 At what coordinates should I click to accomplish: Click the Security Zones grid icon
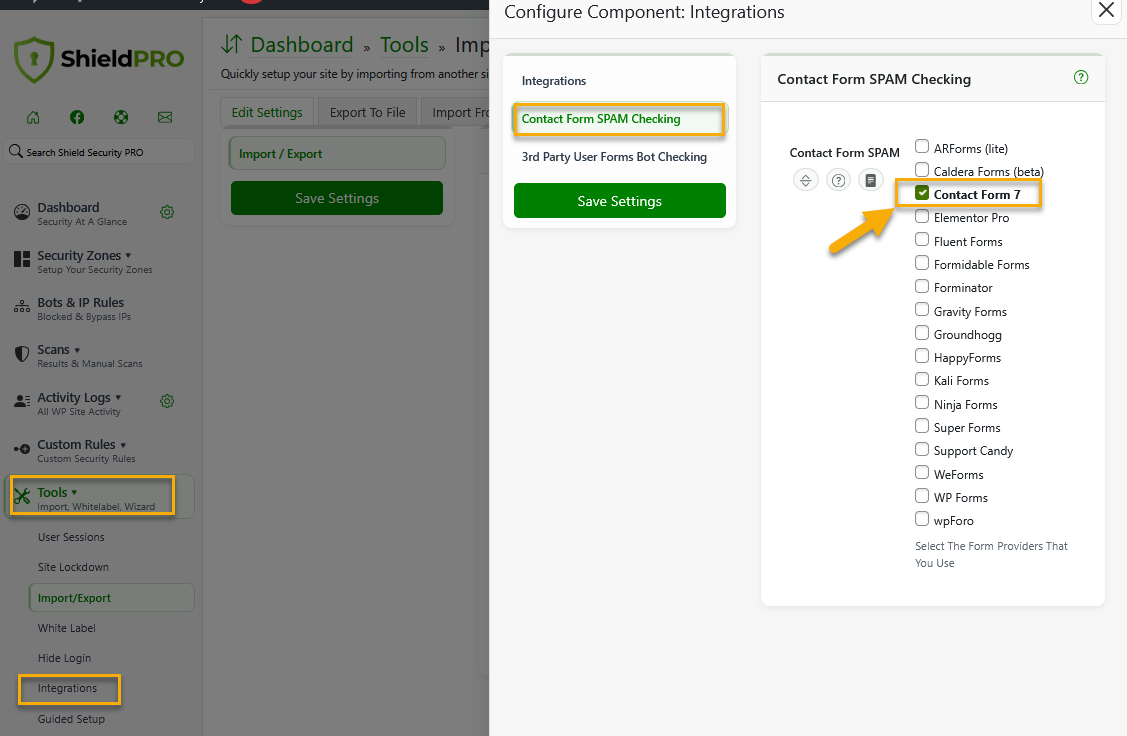pos(22,259)
